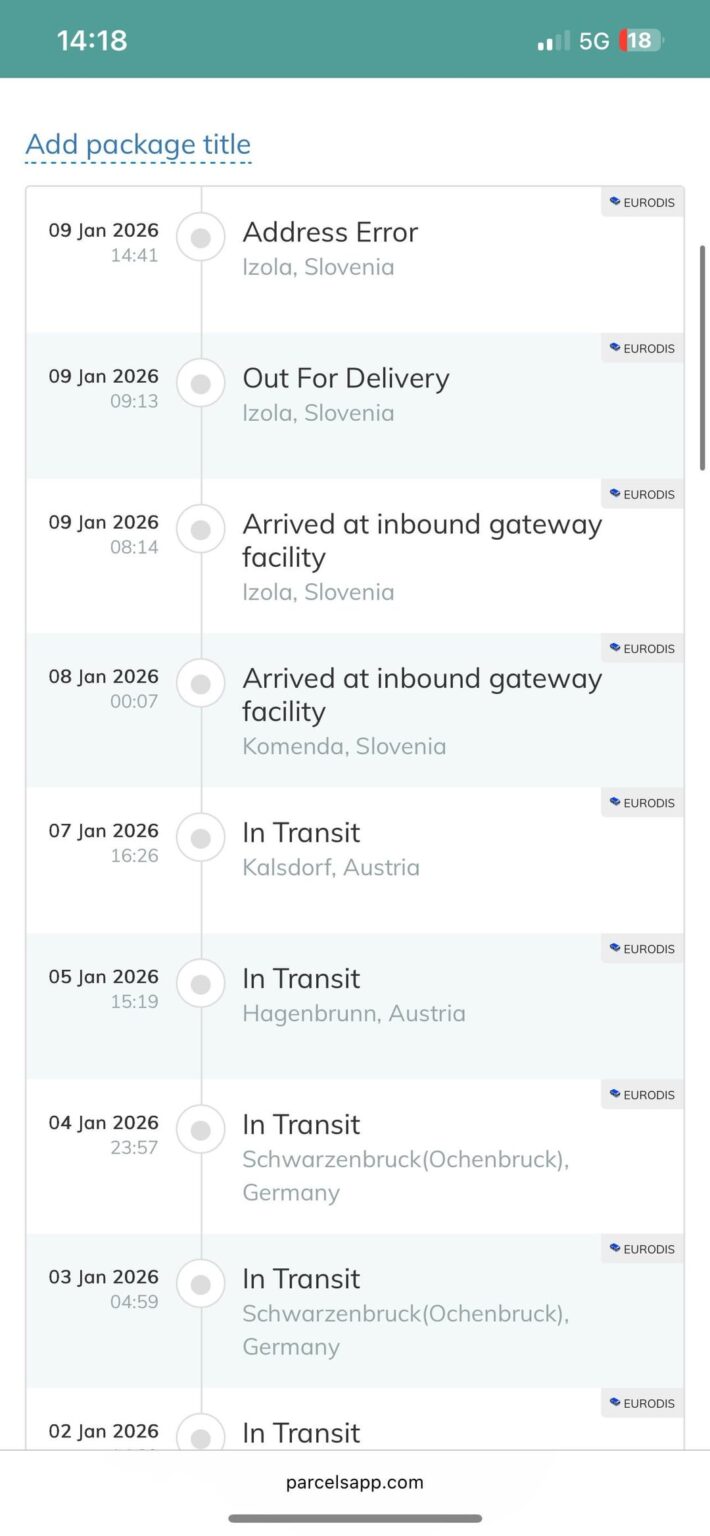
Task: Select the EURODIS badge next to Out For Delivery
Action: (642, 348)
